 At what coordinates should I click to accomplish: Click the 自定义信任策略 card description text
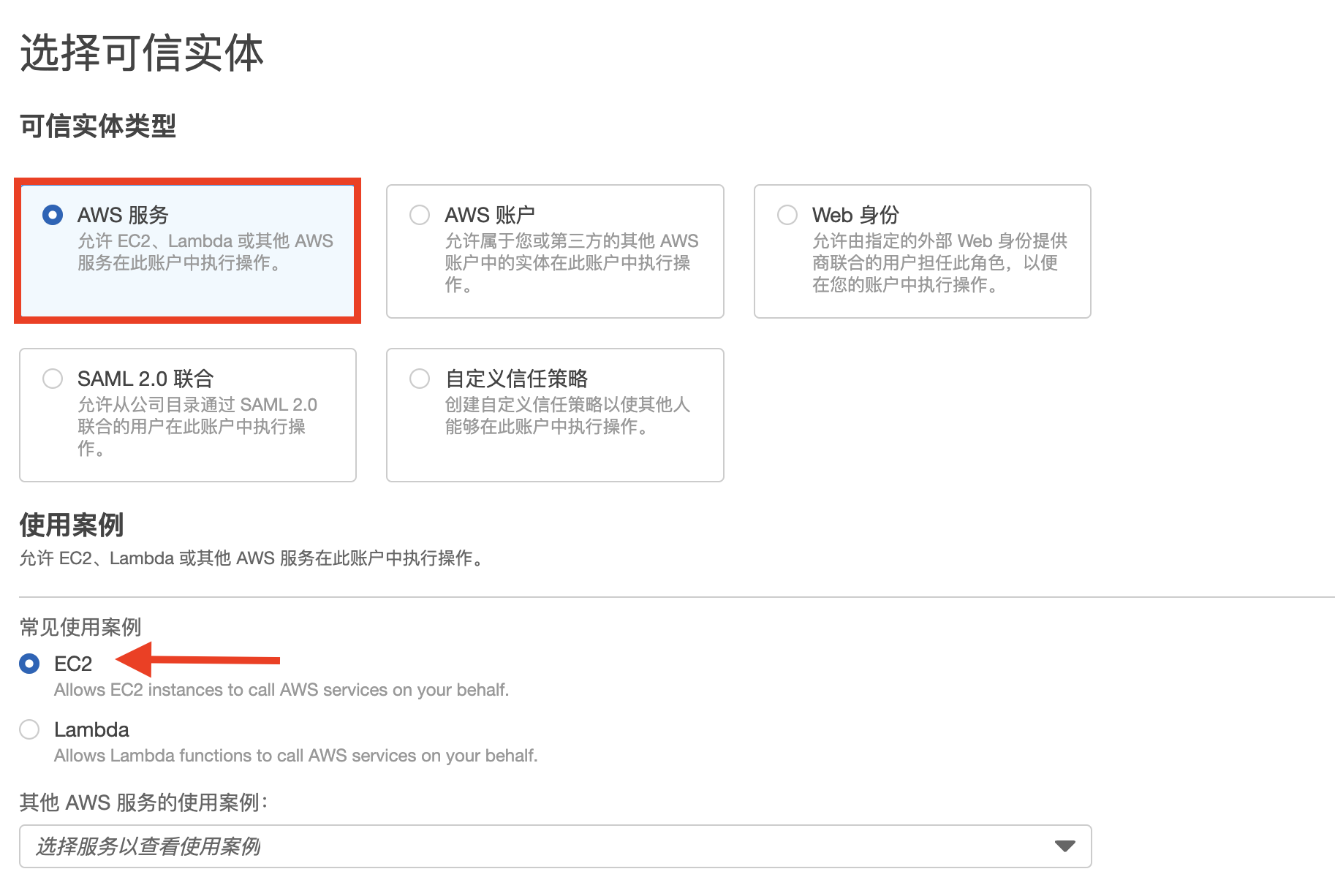[567, 416]
